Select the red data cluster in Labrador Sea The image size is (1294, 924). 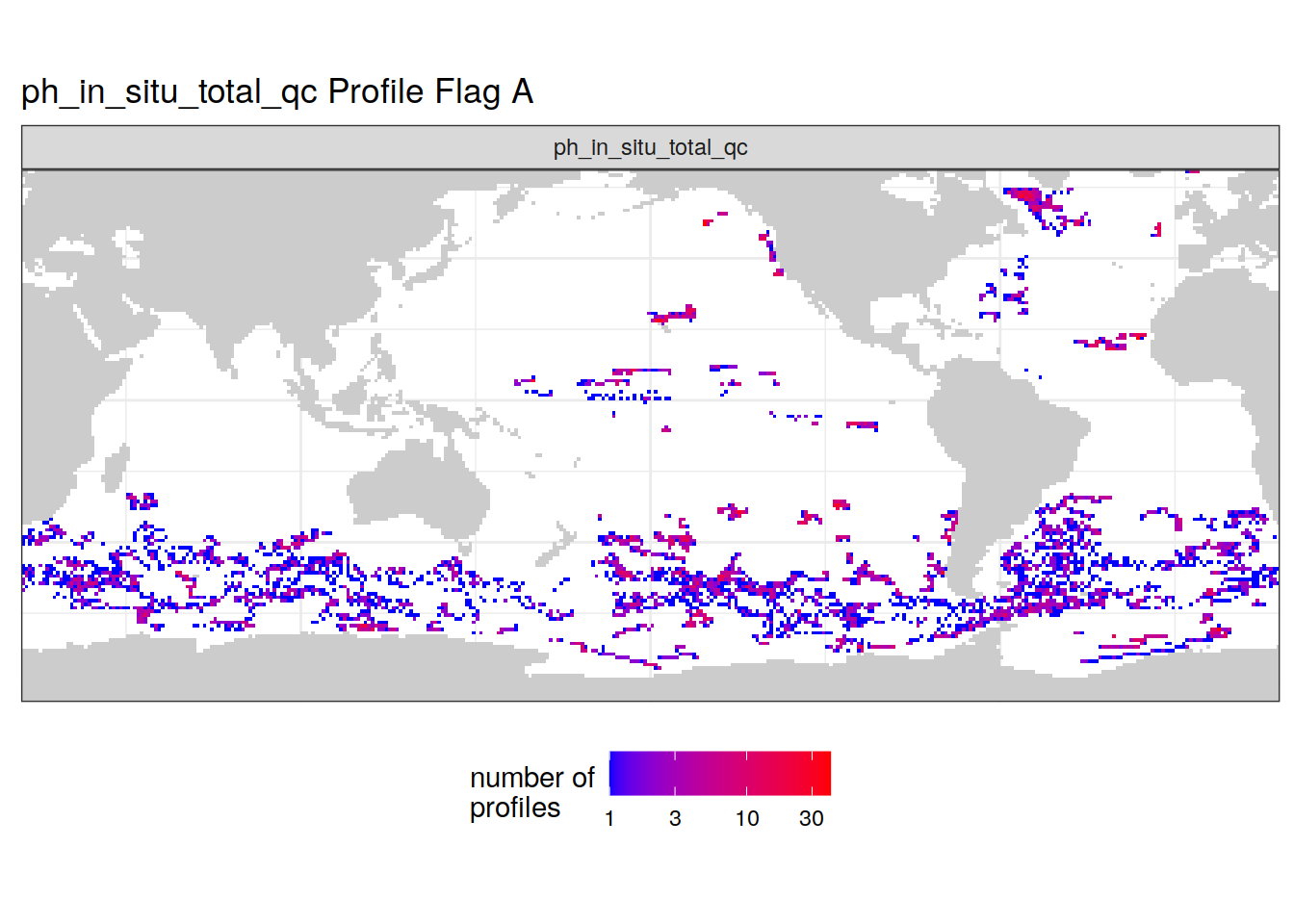[1030, 198]
